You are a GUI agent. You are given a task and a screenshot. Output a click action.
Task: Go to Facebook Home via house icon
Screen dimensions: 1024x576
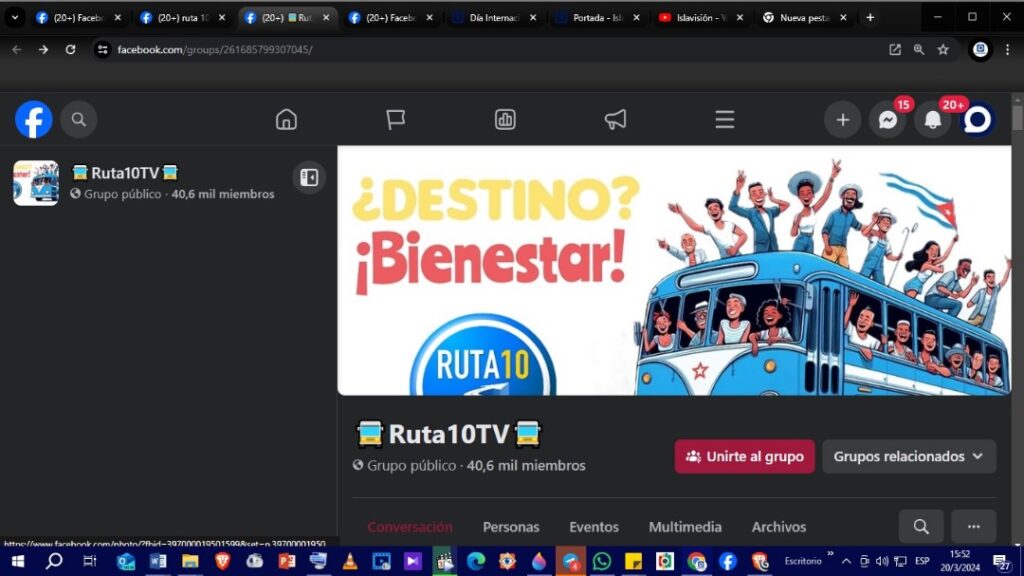(286, 120)
